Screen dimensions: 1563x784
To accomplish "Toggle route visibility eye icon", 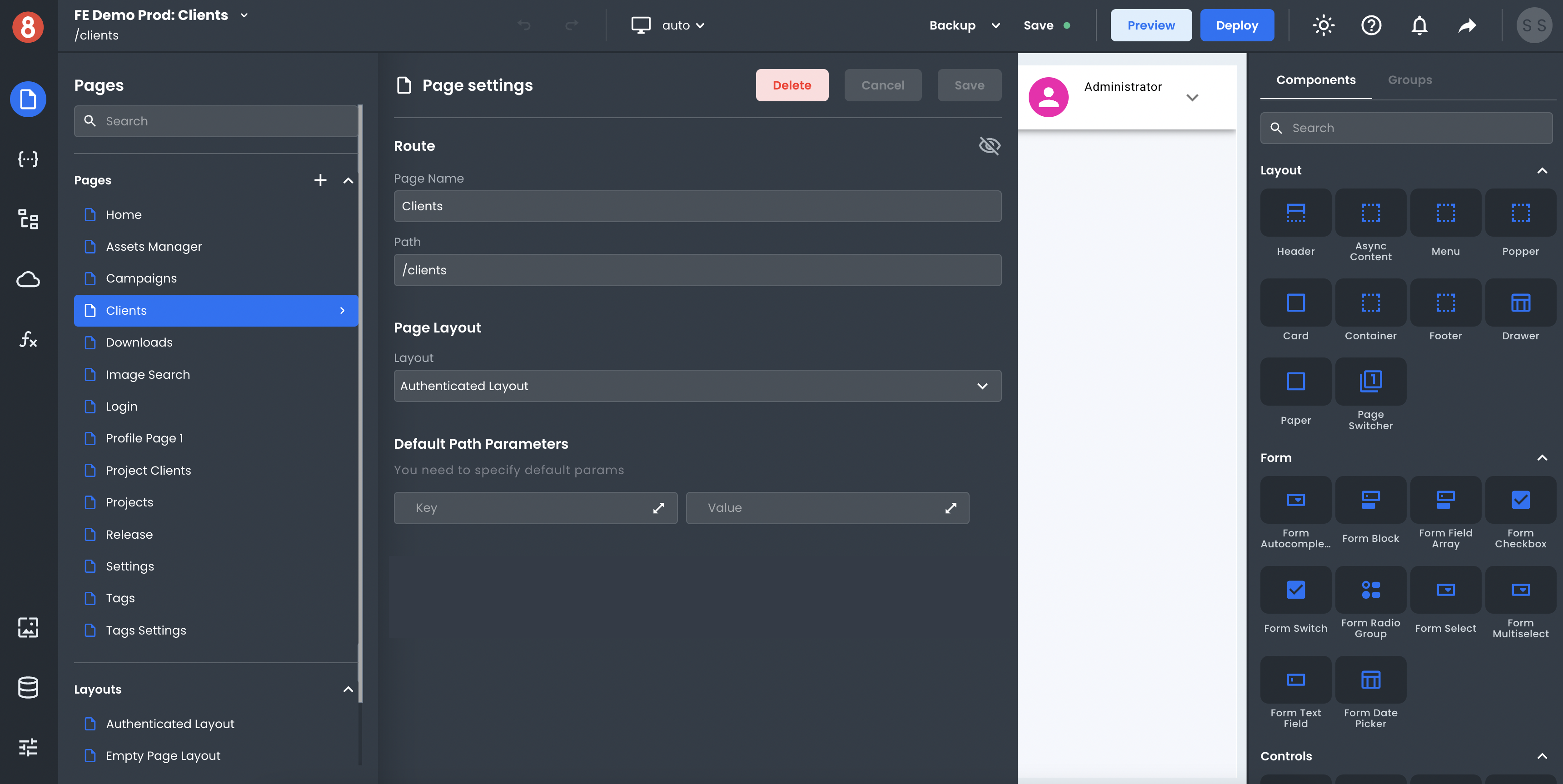I will point(989,146).
